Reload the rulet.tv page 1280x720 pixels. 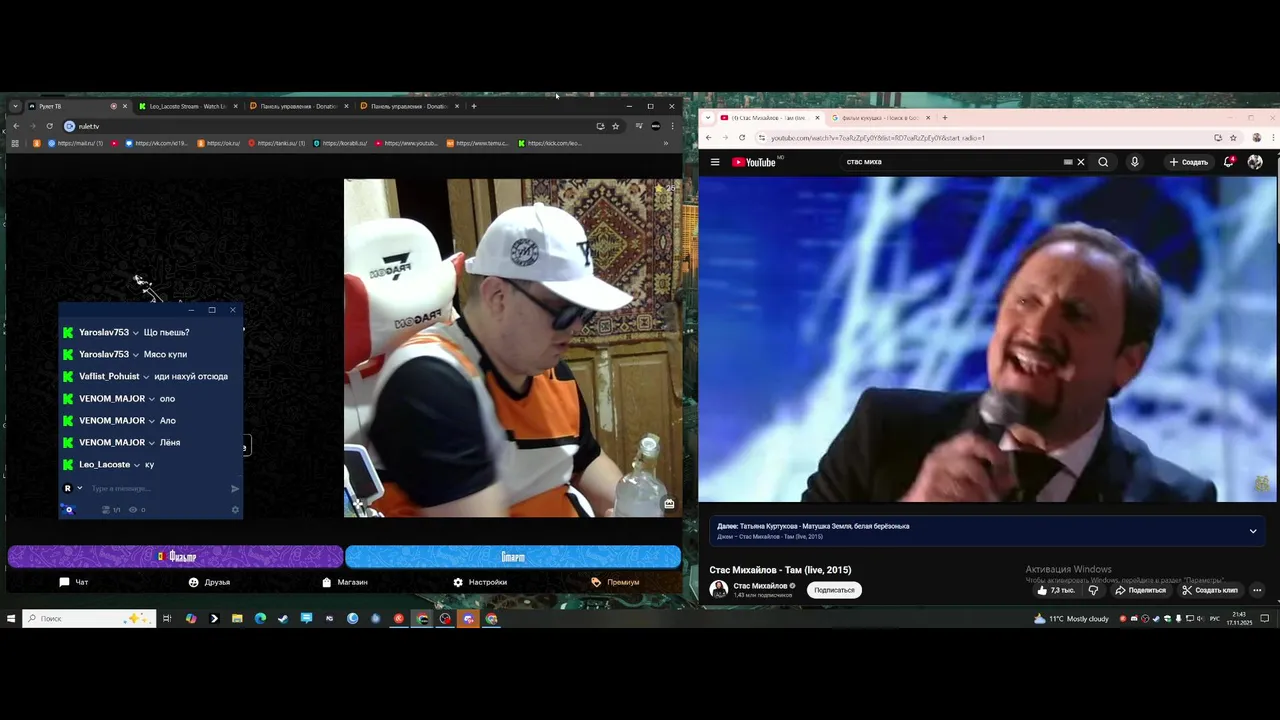[x=49, y=126]
